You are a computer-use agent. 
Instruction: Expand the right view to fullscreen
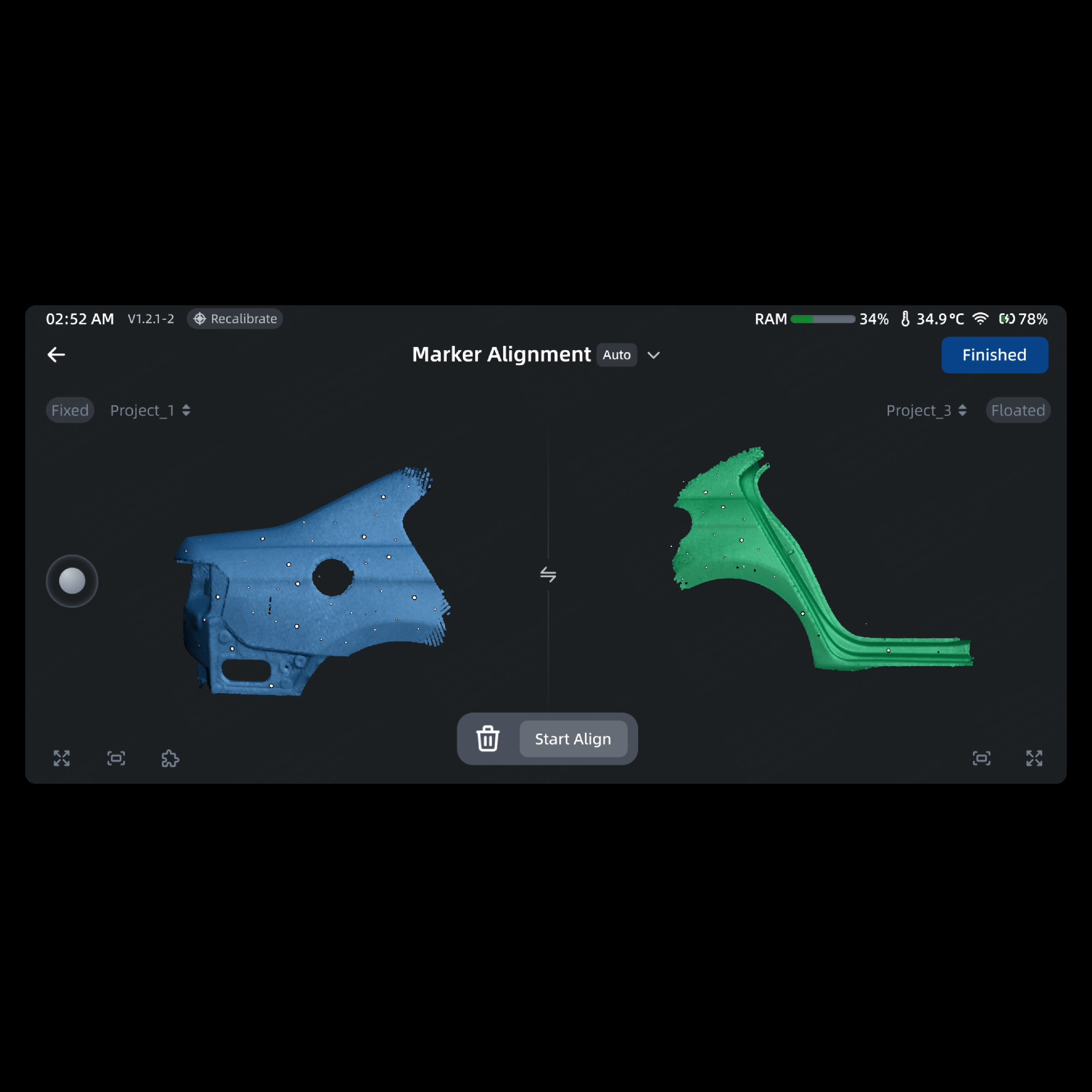(1034, 758)
